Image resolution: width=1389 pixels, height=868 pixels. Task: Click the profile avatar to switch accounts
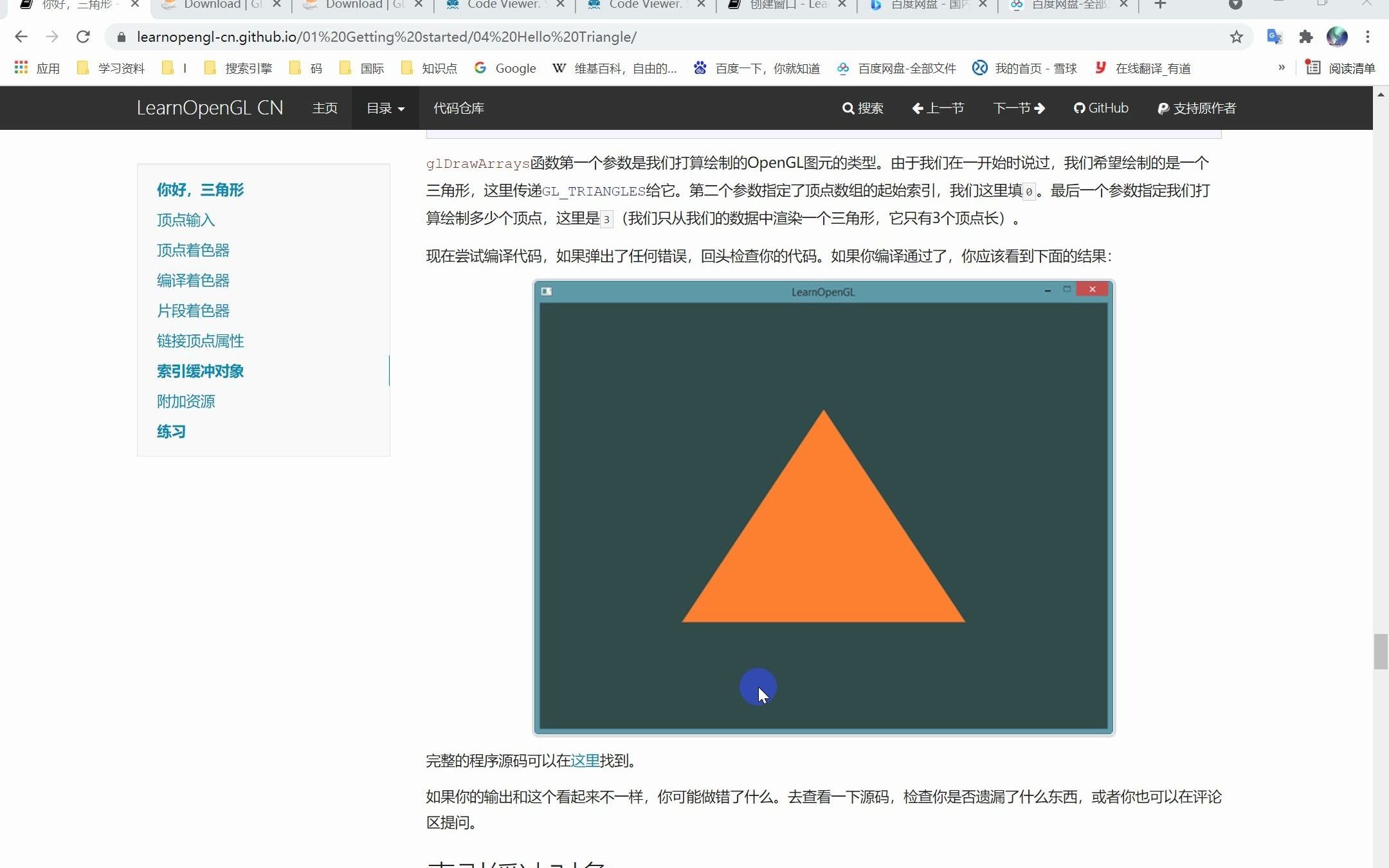[1338, 37]
